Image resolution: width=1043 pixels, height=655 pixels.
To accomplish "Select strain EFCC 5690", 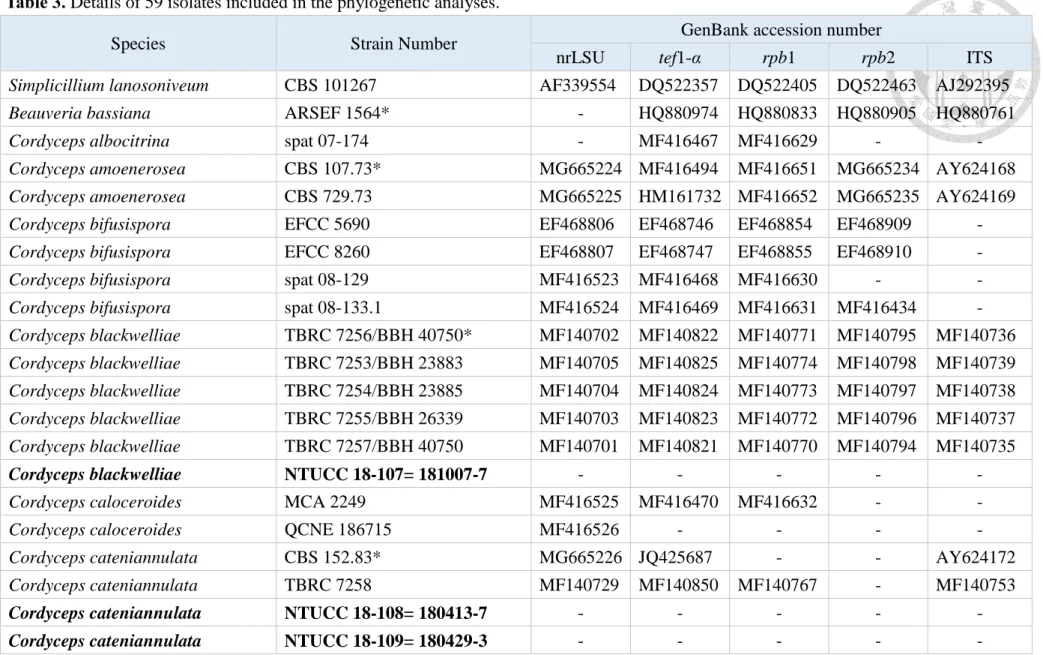I will (327, 225).
